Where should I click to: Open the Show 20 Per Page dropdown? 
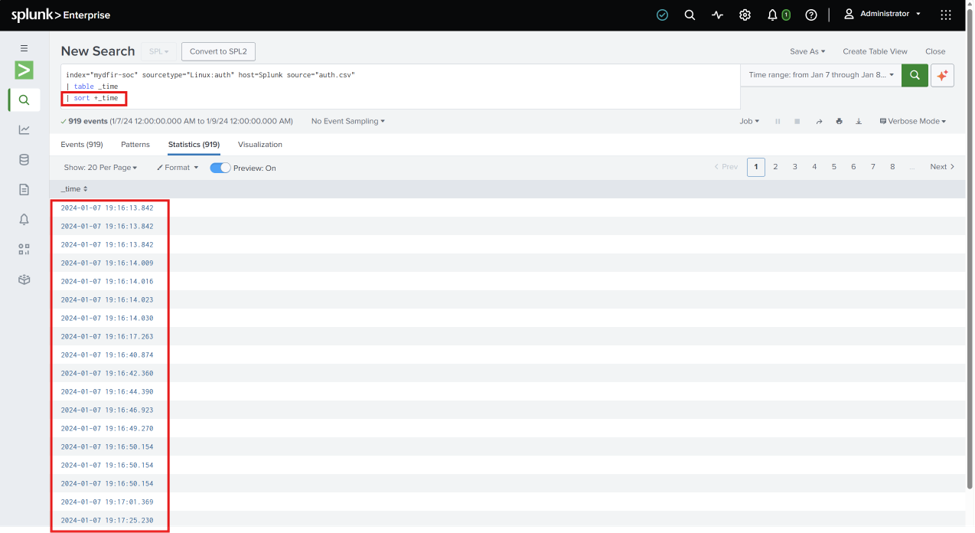click(100, 168)
